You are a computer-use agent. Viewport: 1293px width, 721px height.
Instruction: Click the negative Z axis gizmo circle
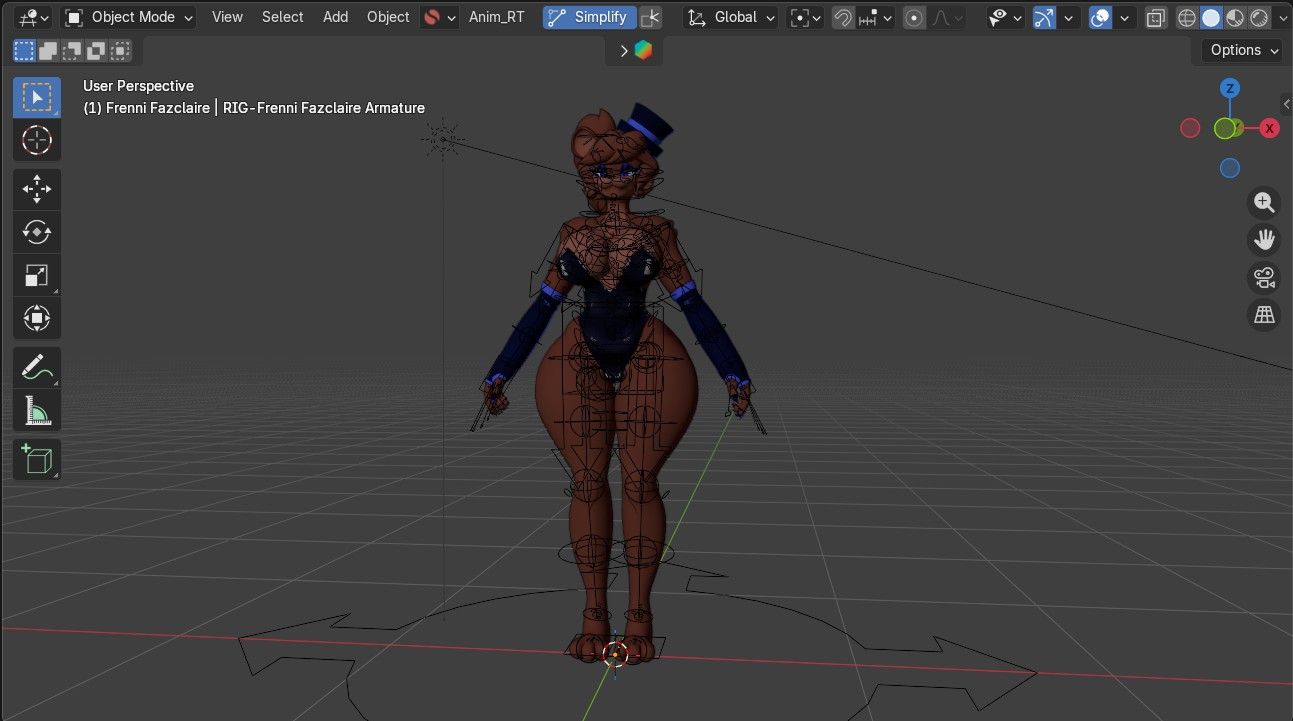click(1230, 168)
